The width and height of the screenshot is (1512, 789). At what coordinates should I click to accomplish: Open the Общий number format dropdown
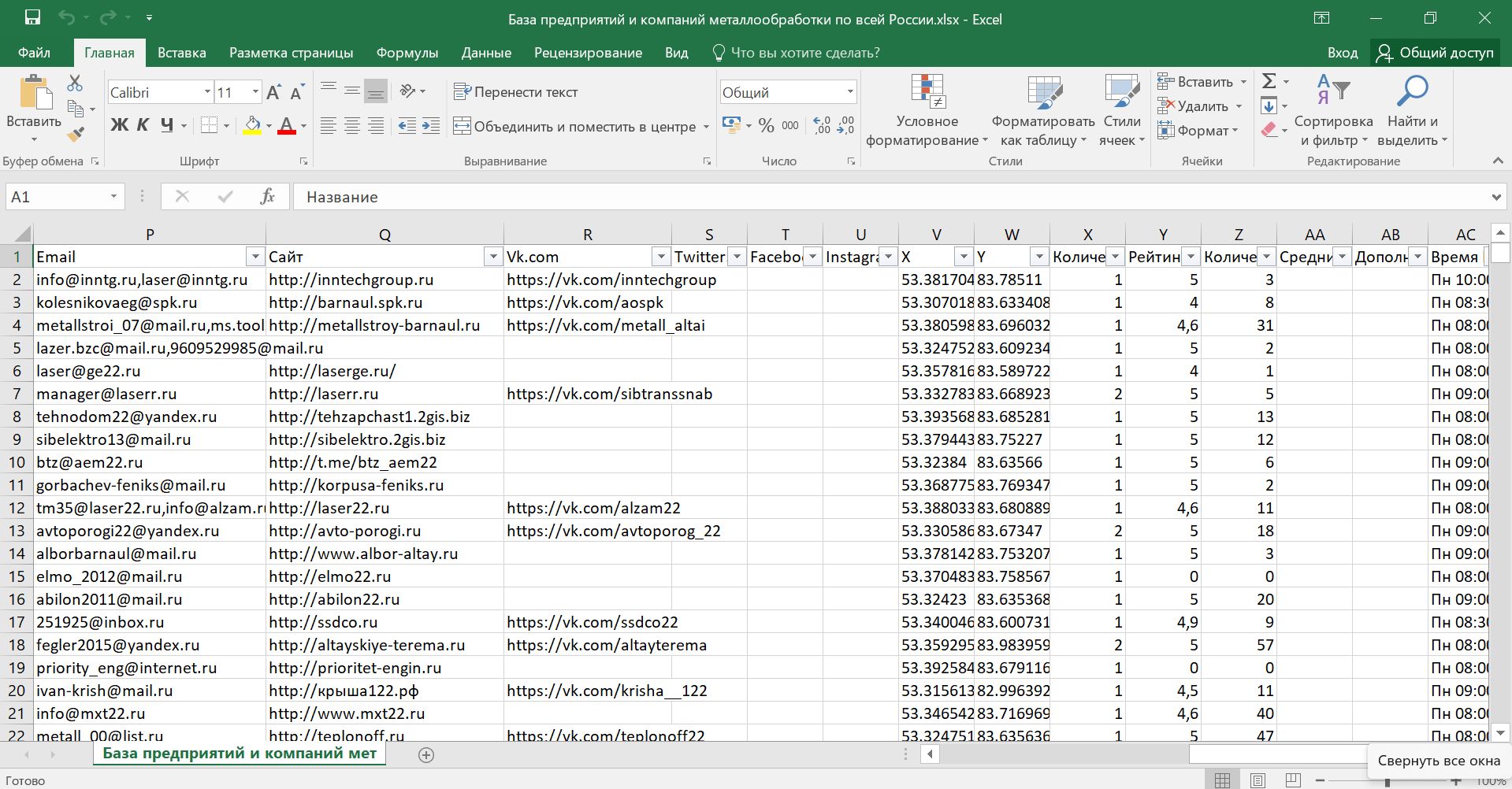click(x=850, y=92)
